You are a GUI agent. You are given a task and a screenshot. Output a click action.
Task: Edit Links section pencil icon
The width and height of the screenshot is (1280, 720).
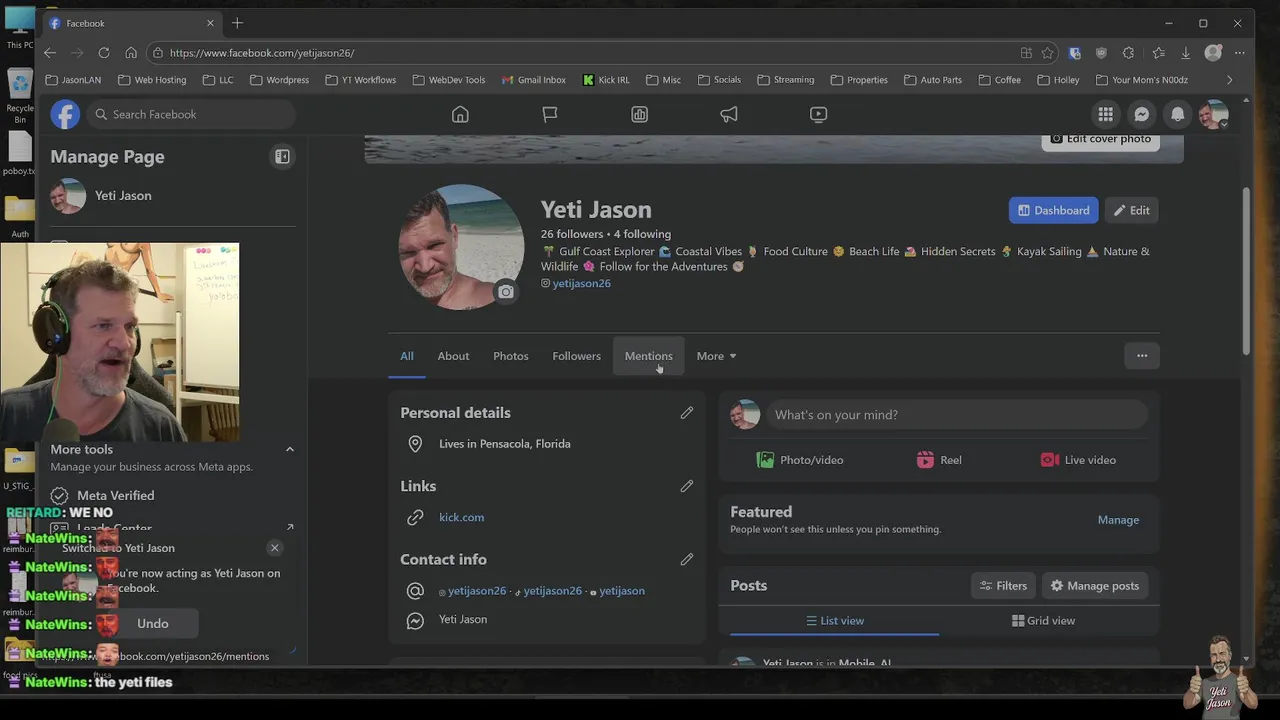pos(687,486)
